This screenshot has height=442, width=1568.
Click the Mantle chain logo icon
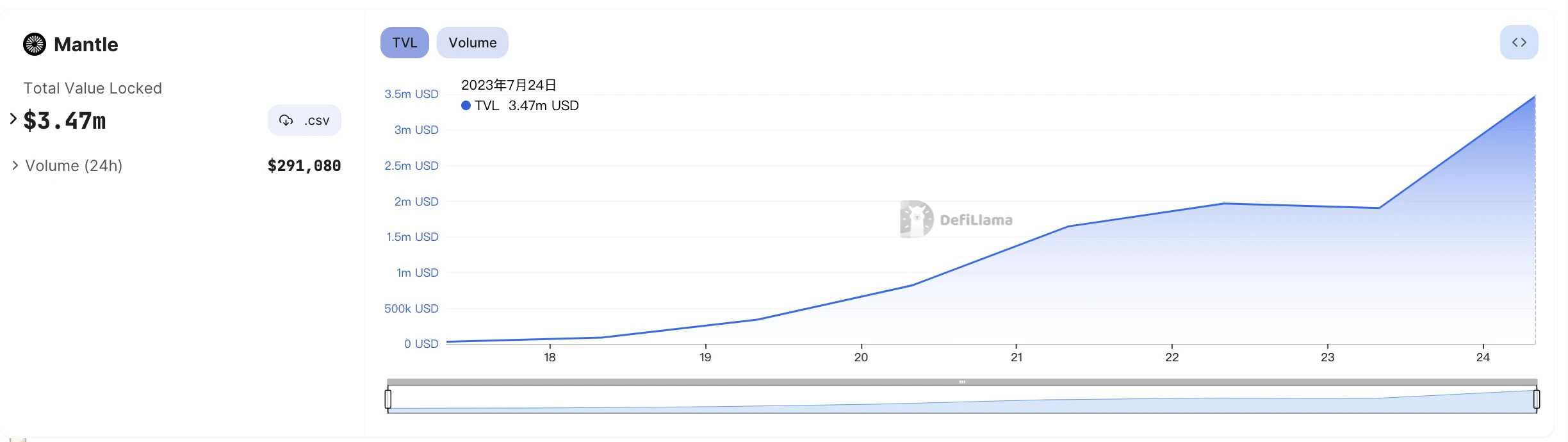(35, 44)
